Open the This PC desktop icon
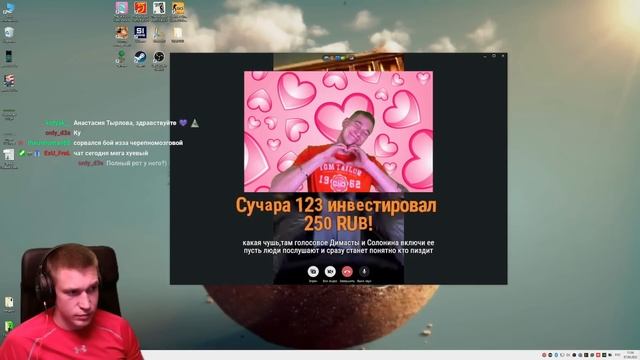640x360 pixels. click(x=9, y=8)
